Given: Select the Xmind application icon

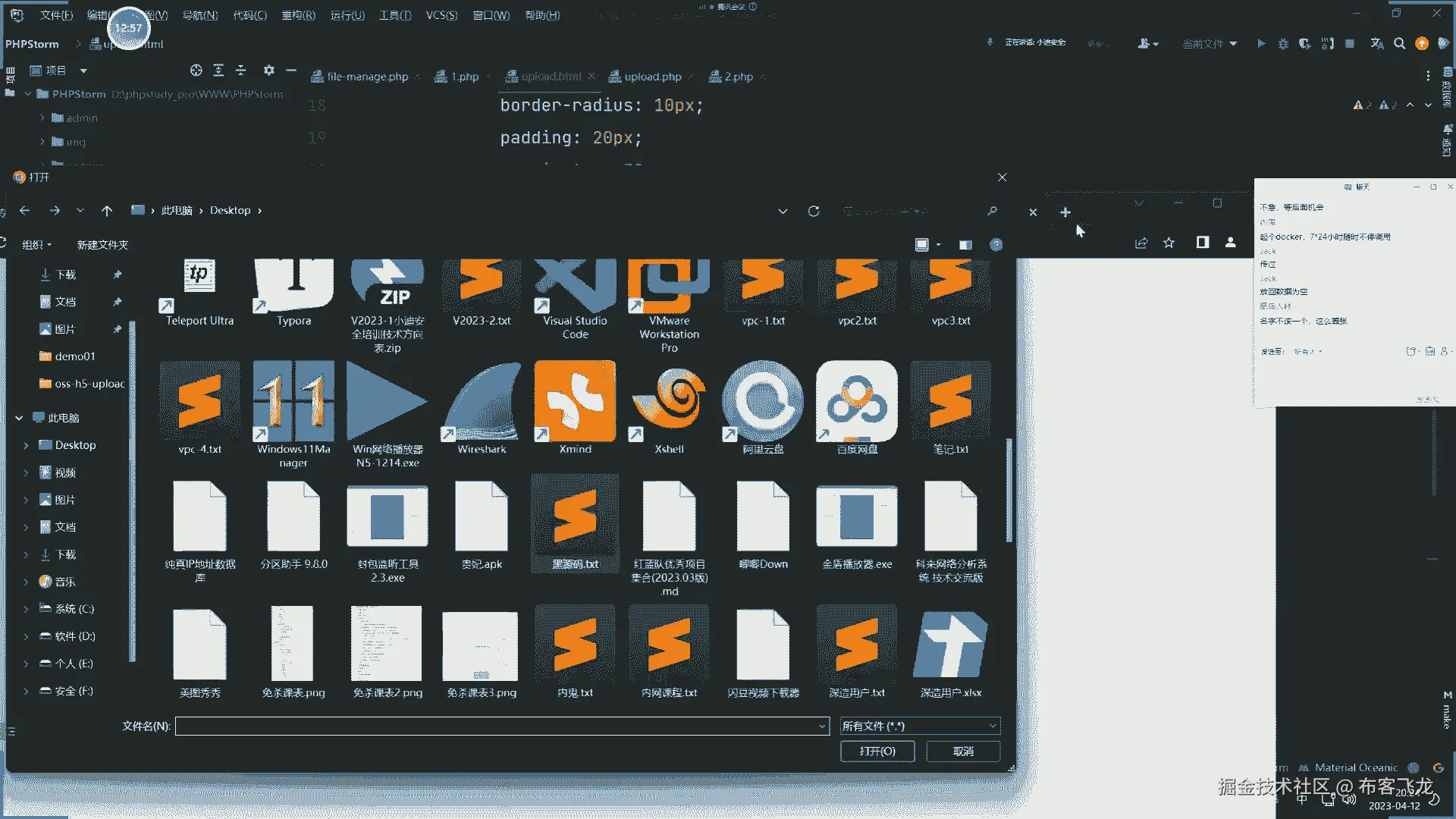Looking at the screenshot, I should click(575, 402).
